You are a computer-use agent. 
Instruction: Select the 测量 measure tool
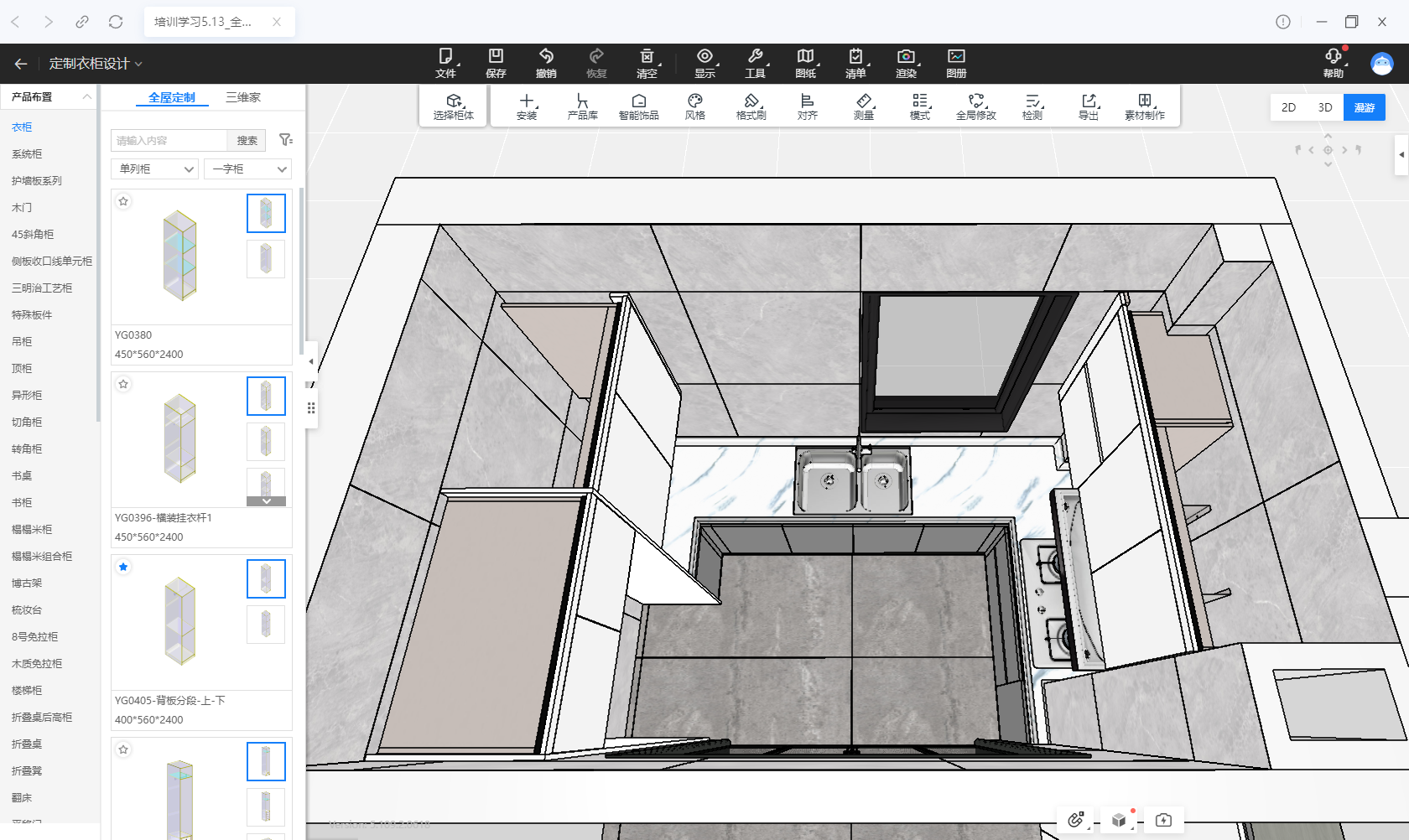coord(864,106)
